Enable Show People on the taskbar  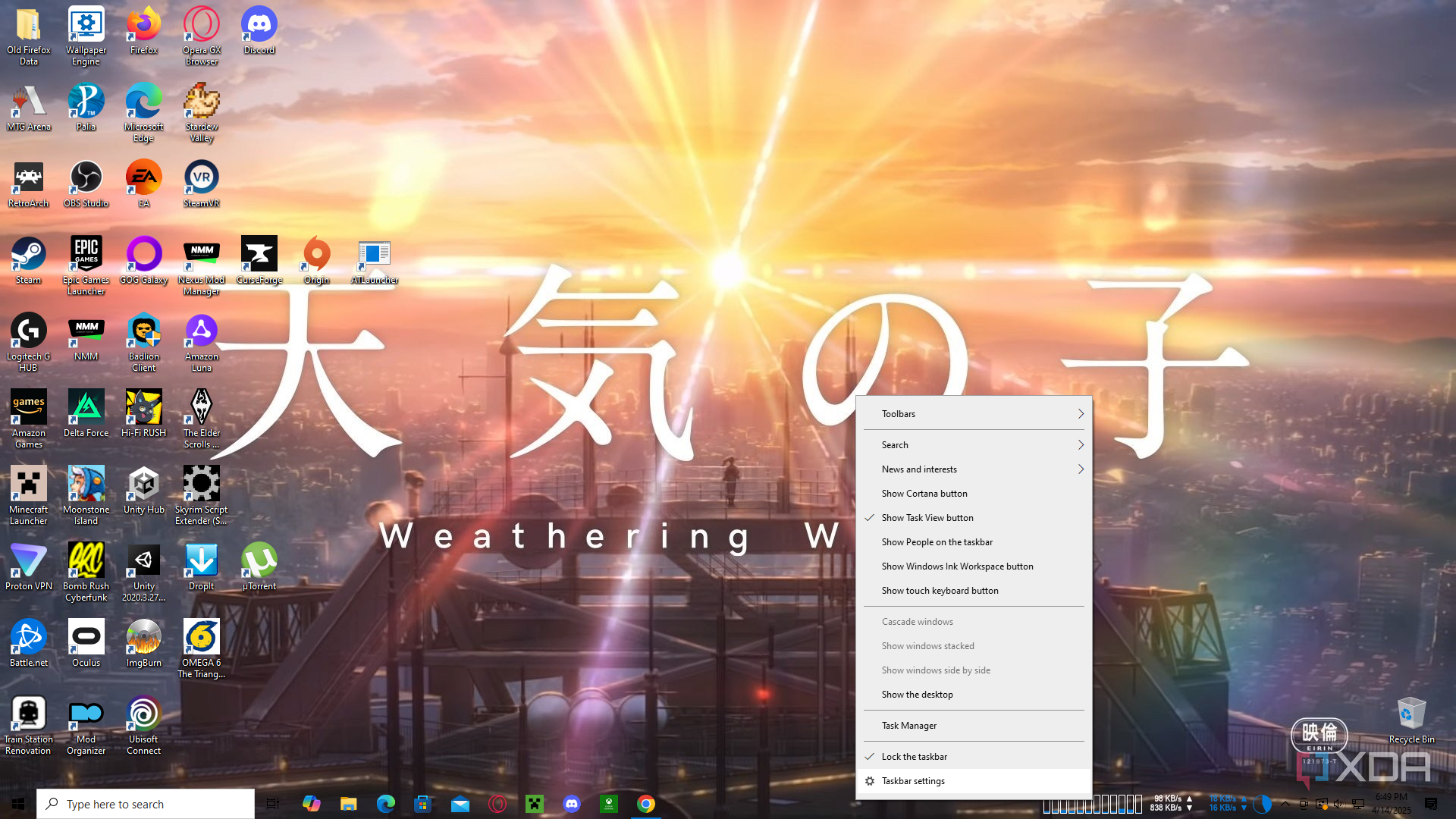(974, 542)
